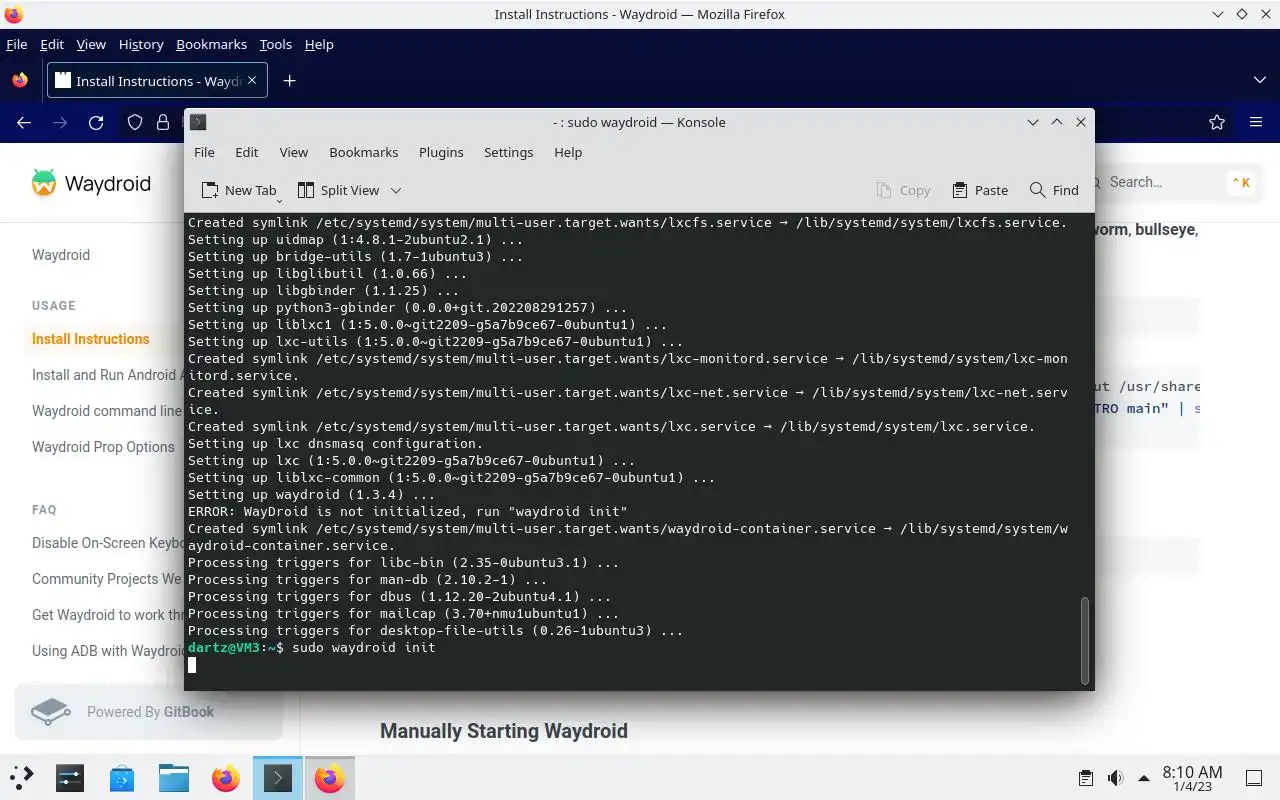Image resolution: width=1280 pixels, height=800 pixels.
Task: Click the site padlock icon
Action: 163,122
